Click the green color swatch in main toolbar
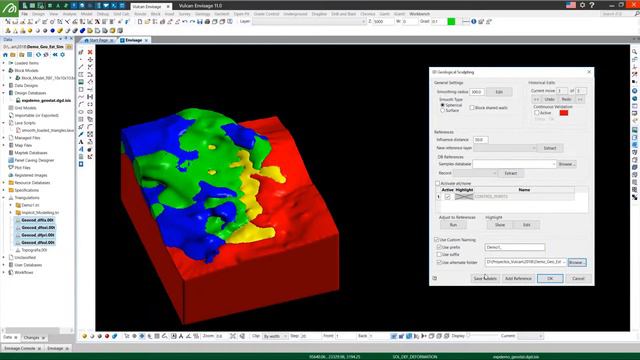The image size is (640, 360). (451, 22)
